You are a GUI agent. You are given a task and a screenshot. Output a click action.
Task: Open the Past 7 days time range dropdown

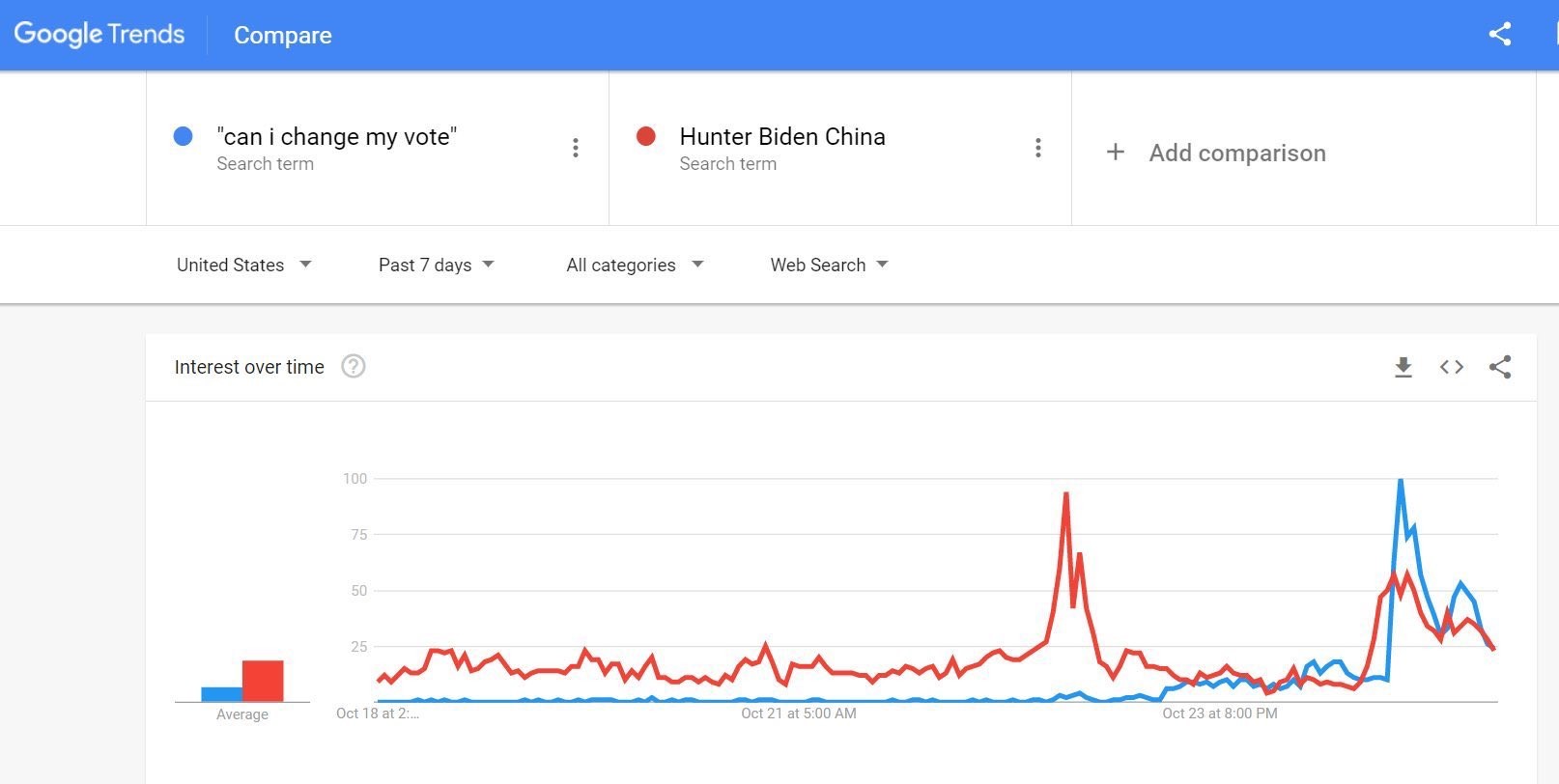(x=437, y=265)
